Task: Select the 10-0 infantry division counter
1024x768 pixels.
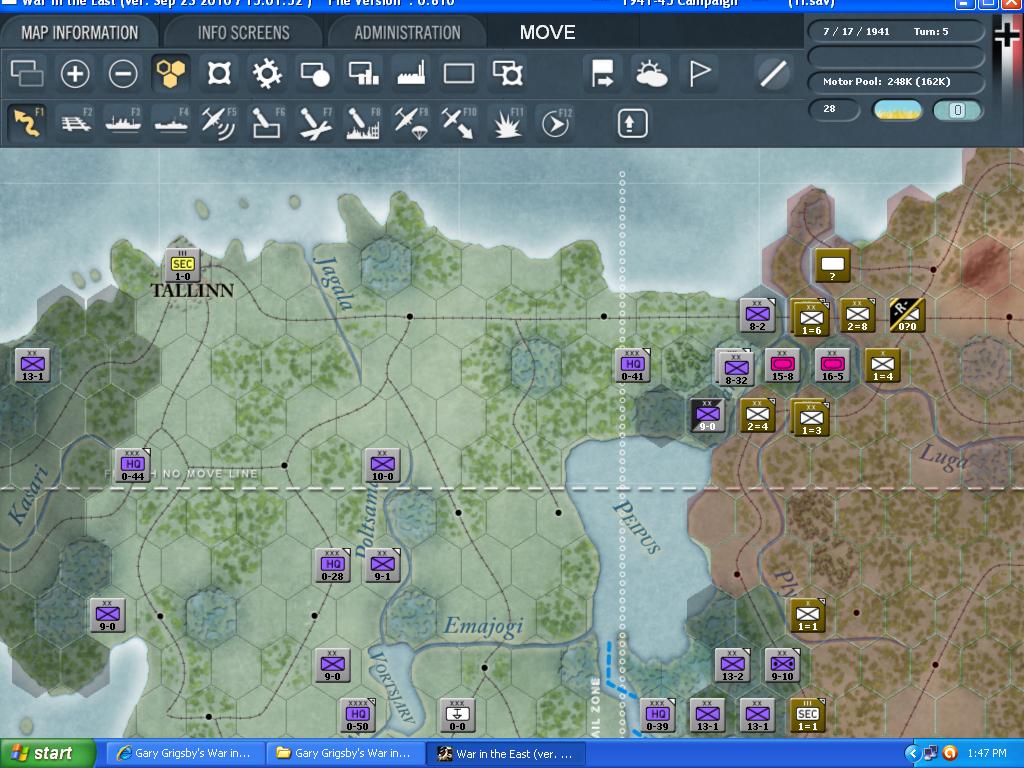Action: (x=383, y=466)
